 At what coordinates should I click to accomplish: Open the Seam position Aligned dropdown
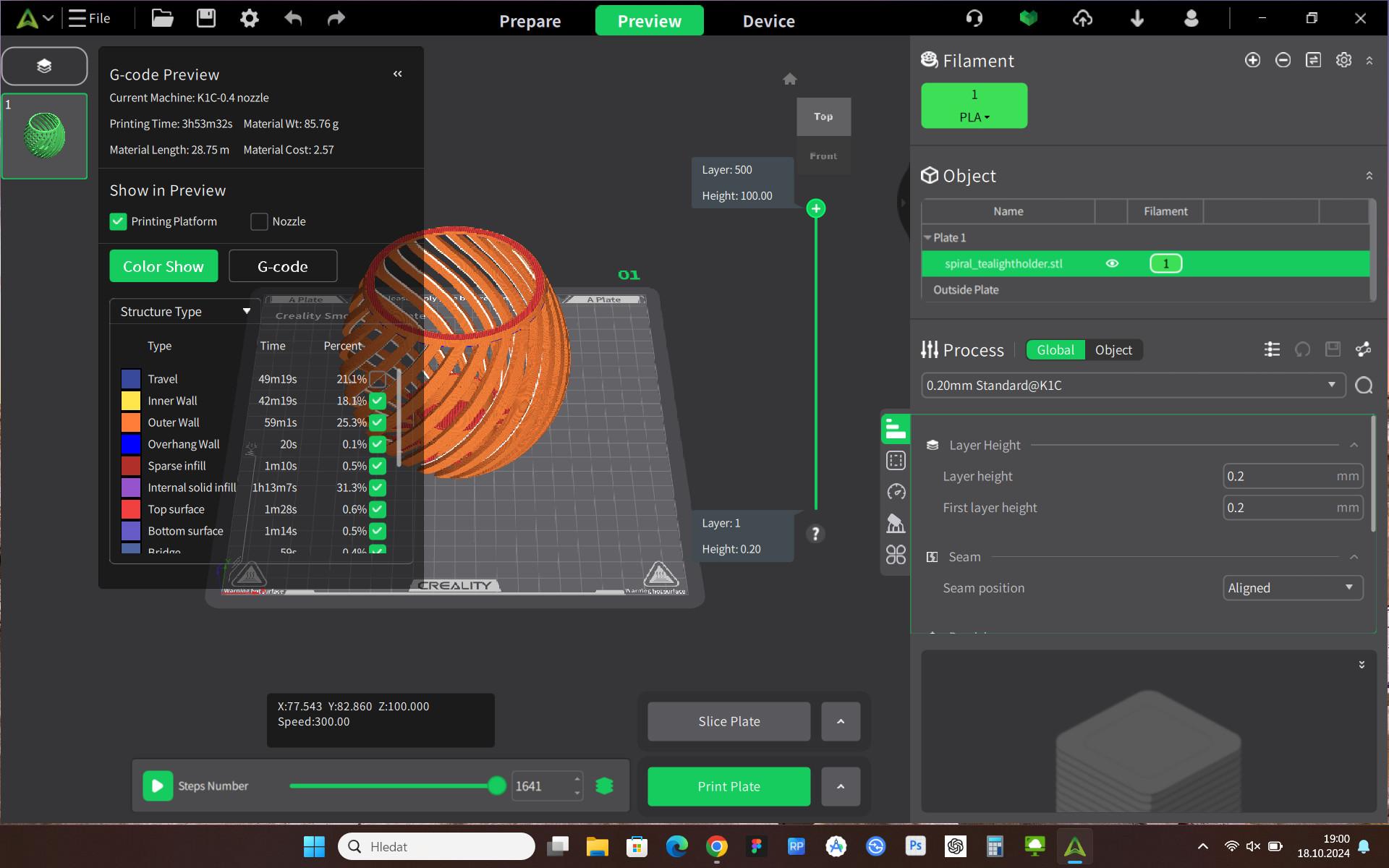pos(1292,587)
